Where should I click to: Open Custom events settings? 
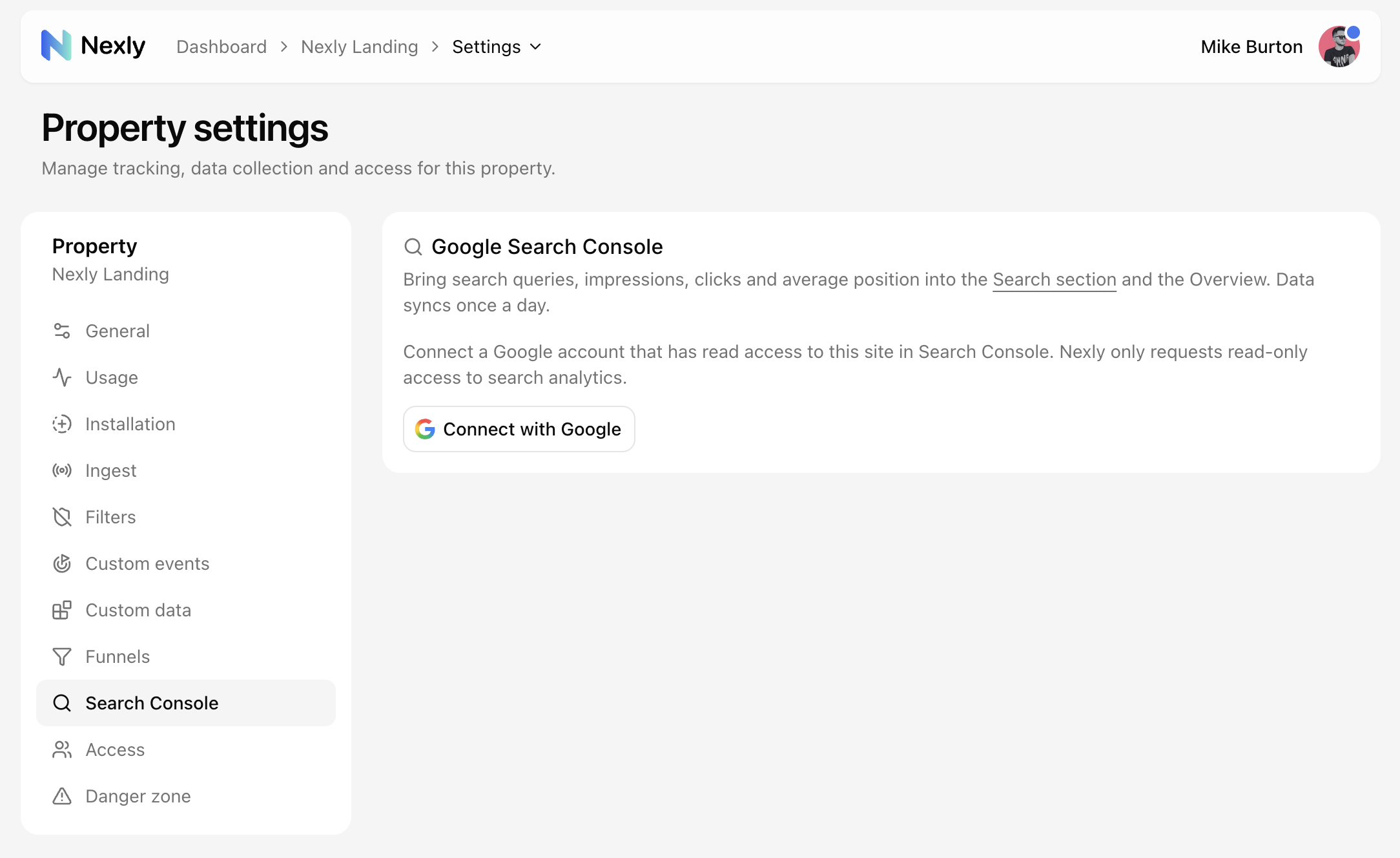[x=186, y=563]
